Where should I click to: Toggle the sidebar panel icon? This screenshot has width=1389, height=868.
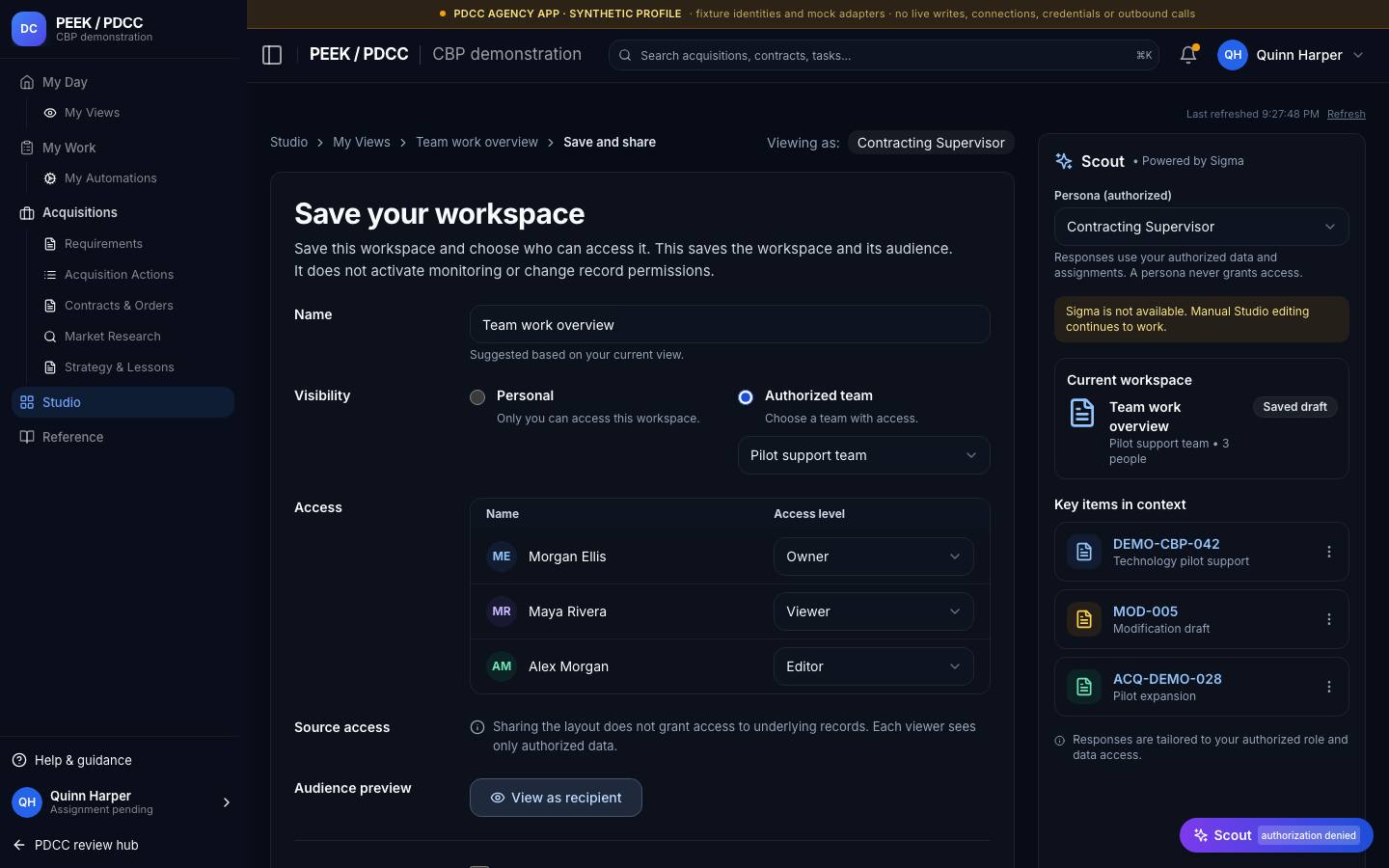(x=272, y=55)
